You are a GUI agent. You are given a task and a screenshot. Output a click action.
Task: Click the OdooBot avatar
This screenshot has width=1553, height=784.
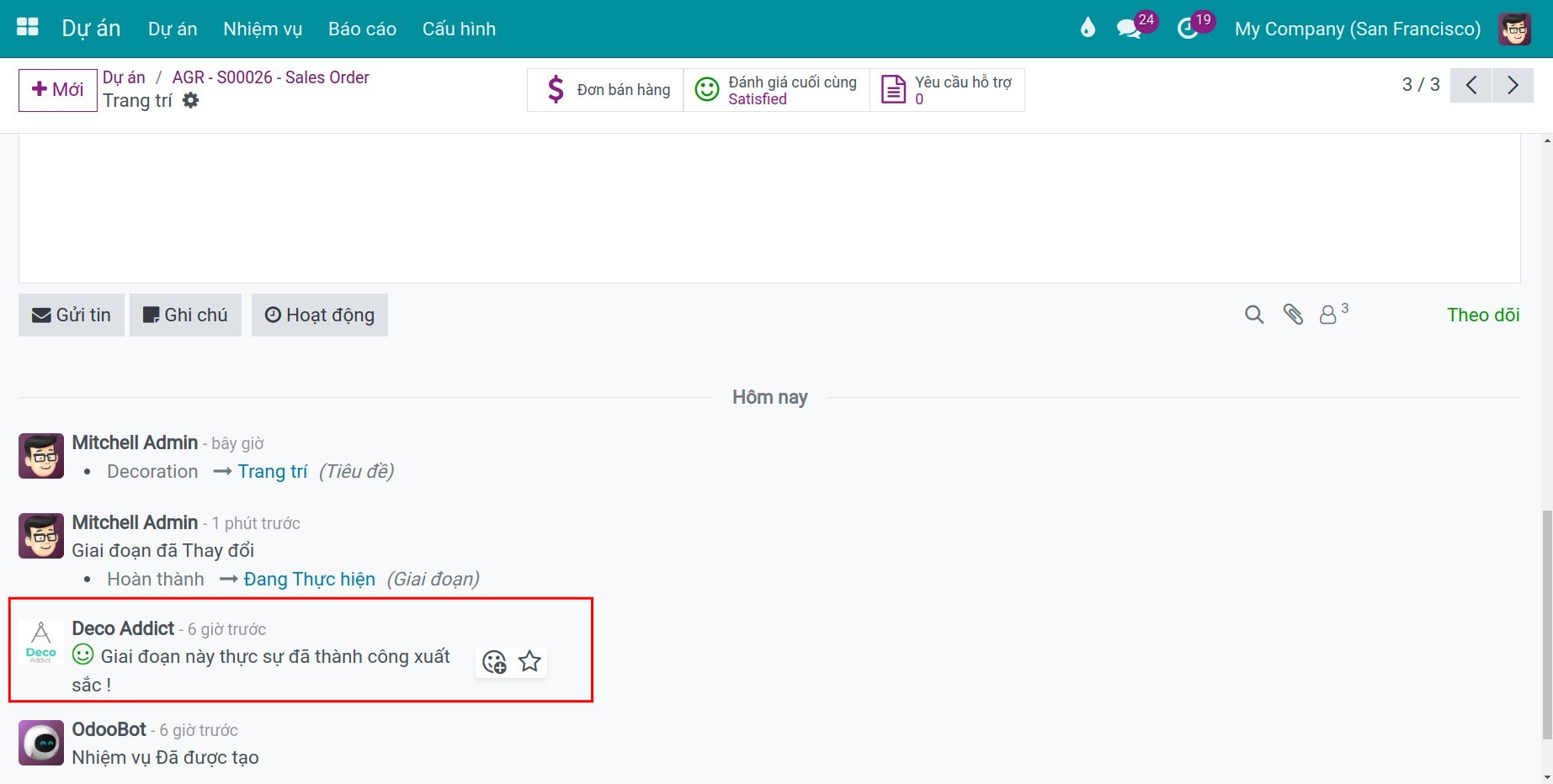click(x=41, y=743)
